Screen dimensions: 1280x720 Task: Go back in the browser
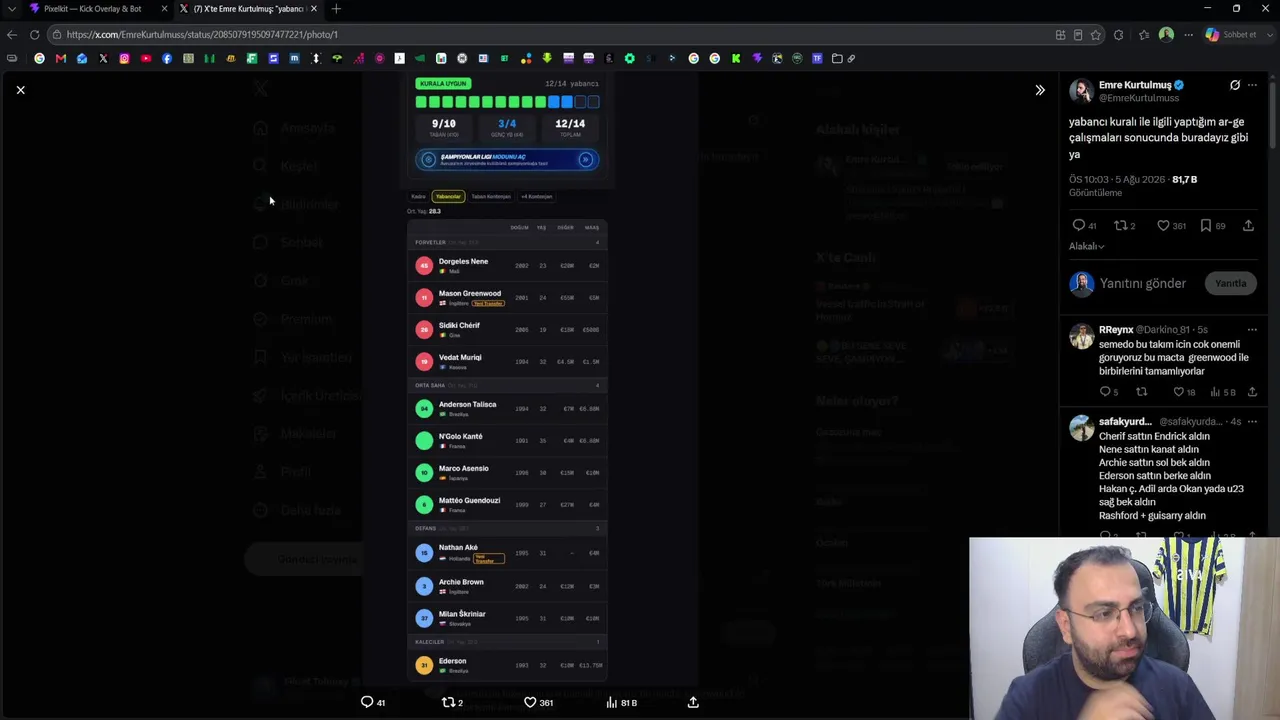point(12,34)
